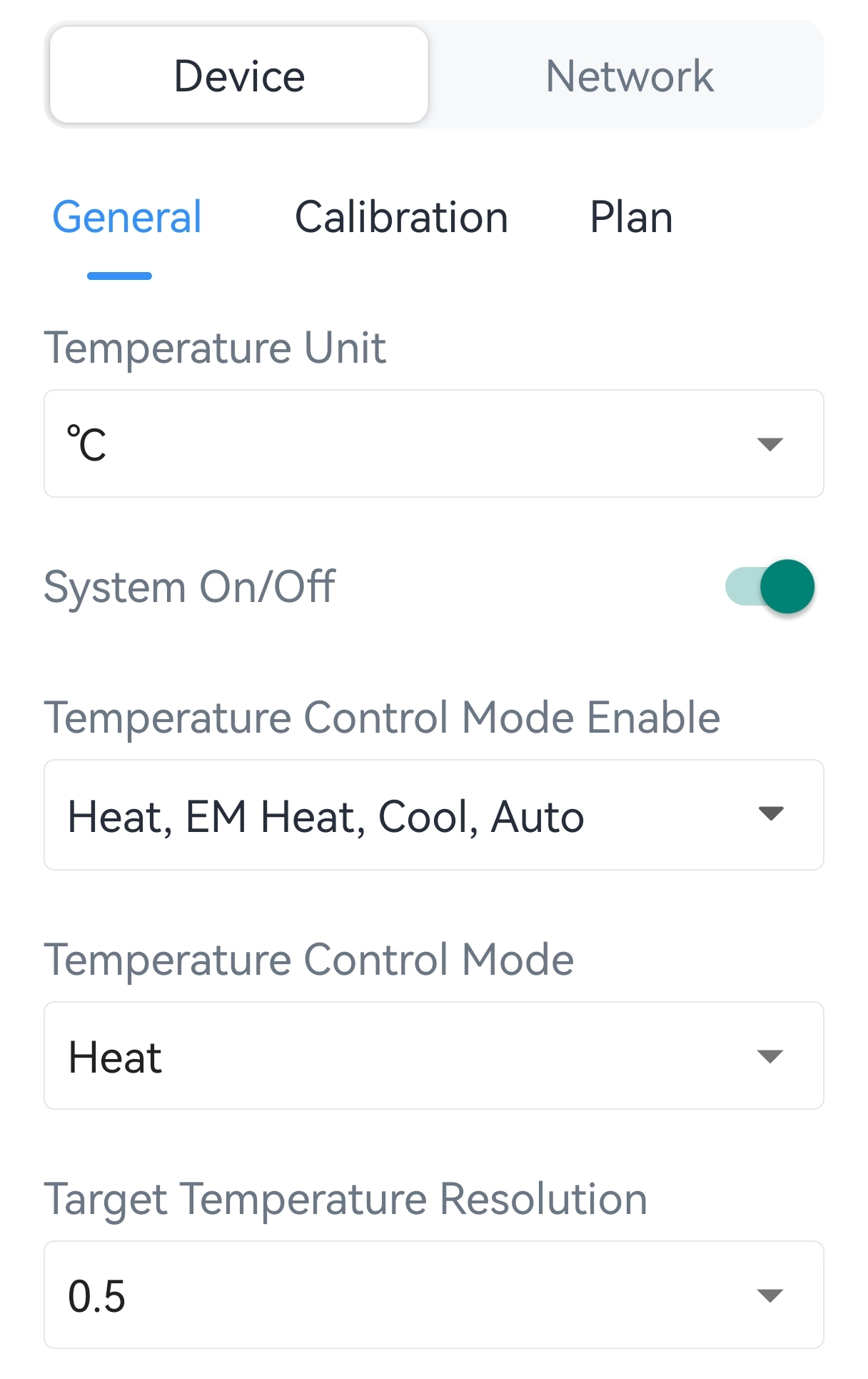The image size is (868, 1379).
Task: Click the blue underline beneath General
Action: tap(119, 276)
